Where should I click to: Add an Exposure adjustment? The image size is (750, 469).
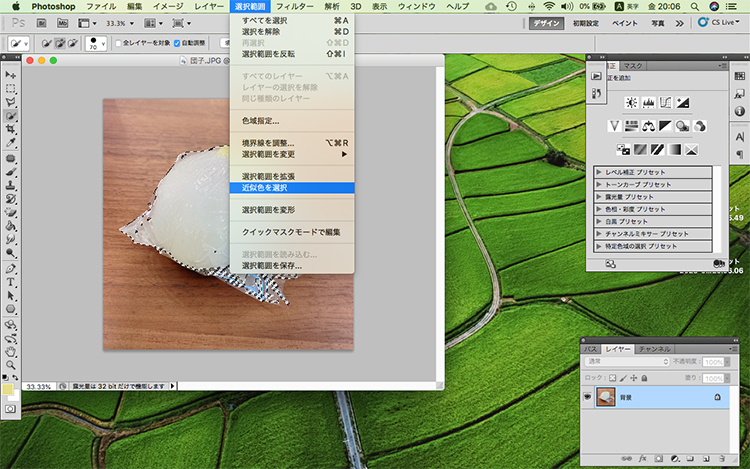point(683,102)
